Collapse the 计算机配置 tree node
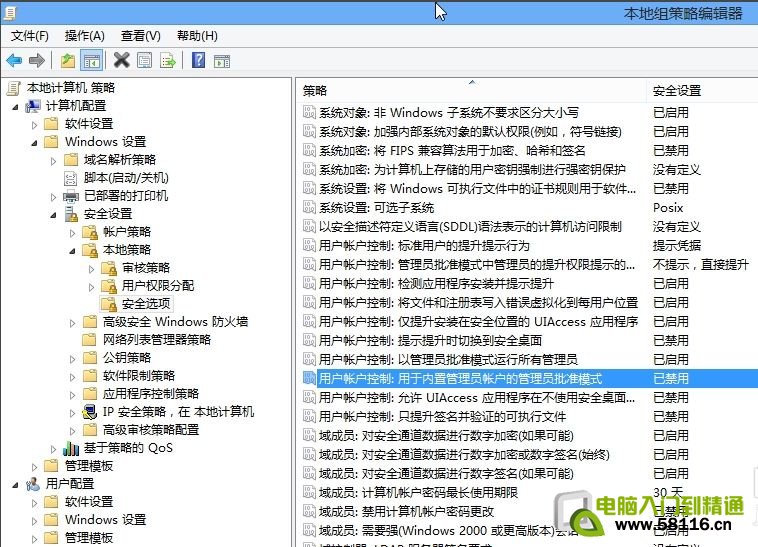This screenshot has width=758, height=547. (16, 106)
